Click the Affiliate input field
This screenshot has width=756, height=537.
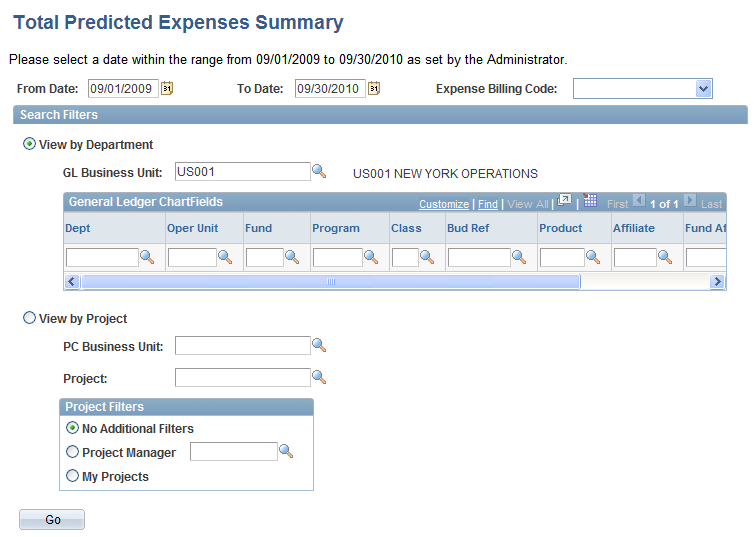click(x=635, y=257)
